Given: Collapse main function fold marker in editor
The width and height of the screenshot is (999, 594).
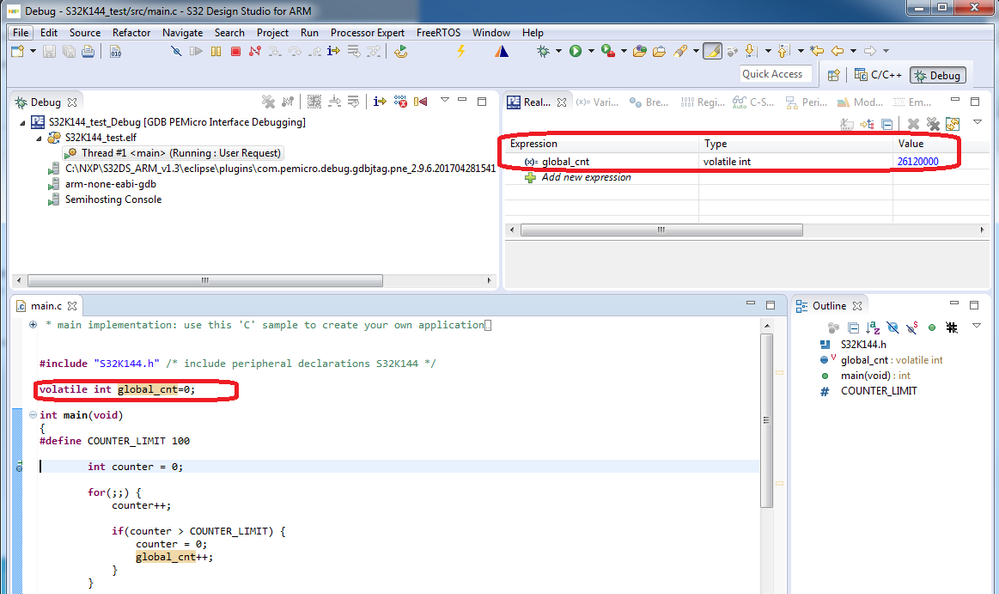Looking at the screenshot, I should (x=32, y=415).
